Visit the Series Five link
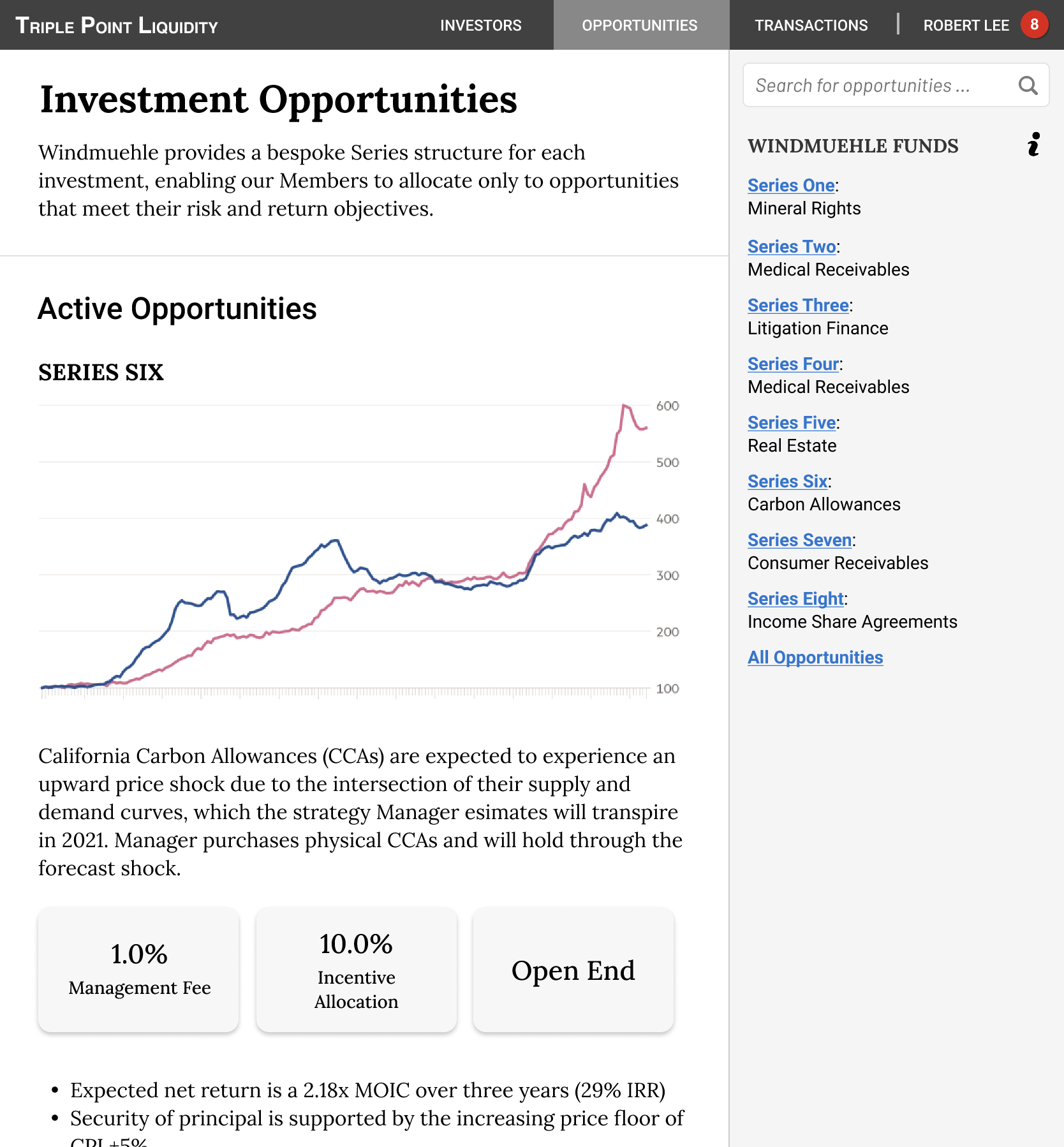Screen dimensions: 1064x1147 click(x=792, y=422)
